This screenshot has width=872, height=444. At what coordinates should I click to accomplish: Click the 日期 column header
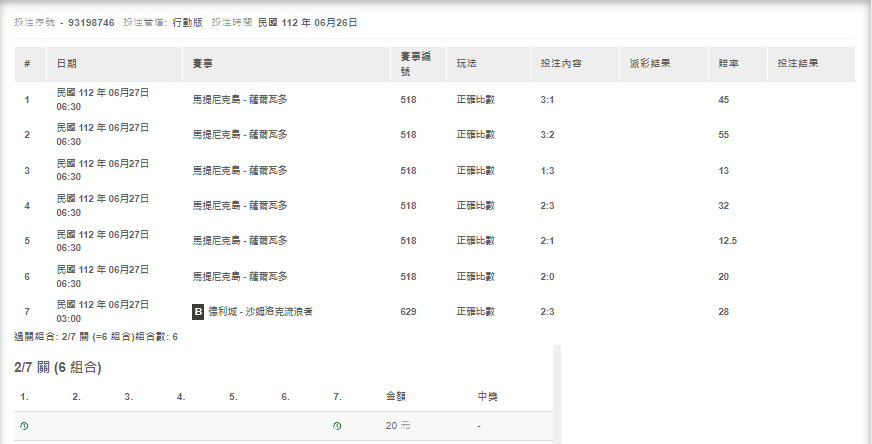(66, 63)
